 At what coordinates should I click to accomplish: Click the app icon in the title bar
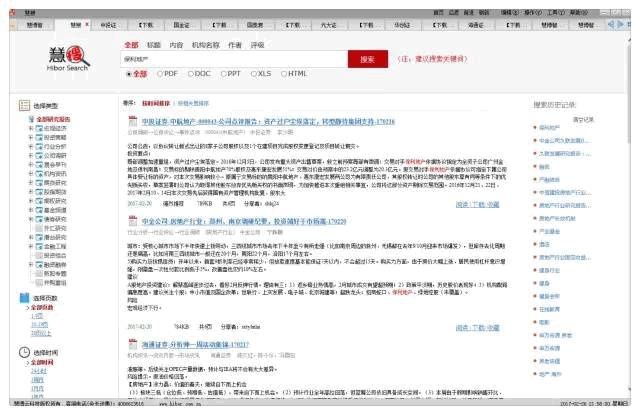pyautogui.click(x=13, y=13)
